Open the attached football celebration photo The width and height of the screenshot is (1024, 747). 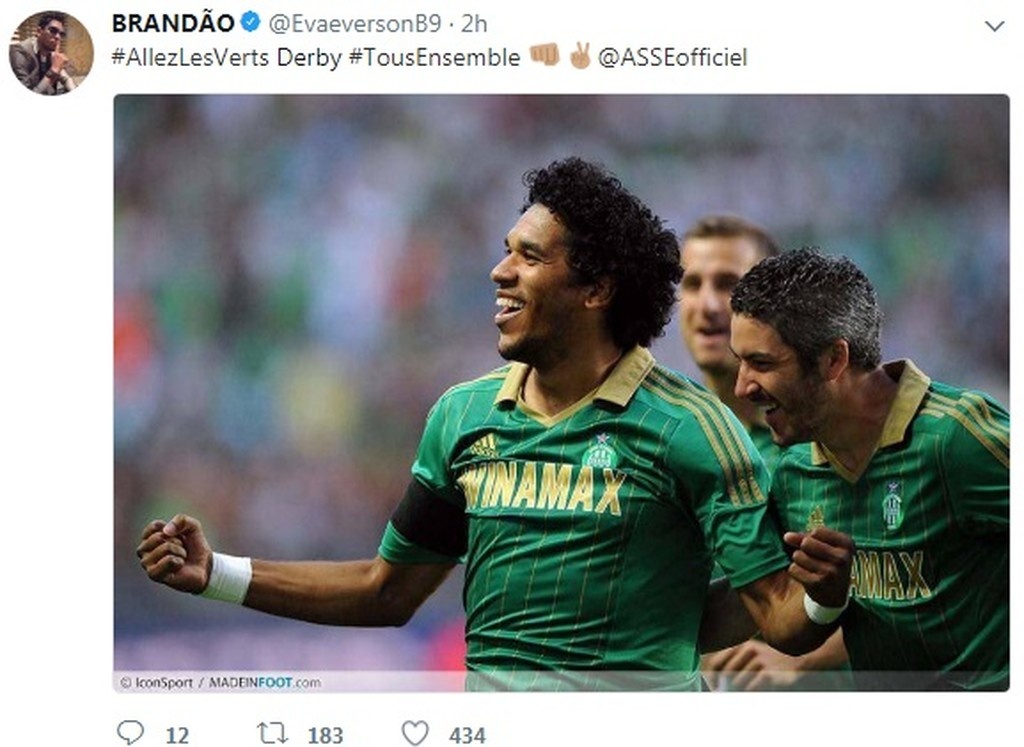[561, 392]
